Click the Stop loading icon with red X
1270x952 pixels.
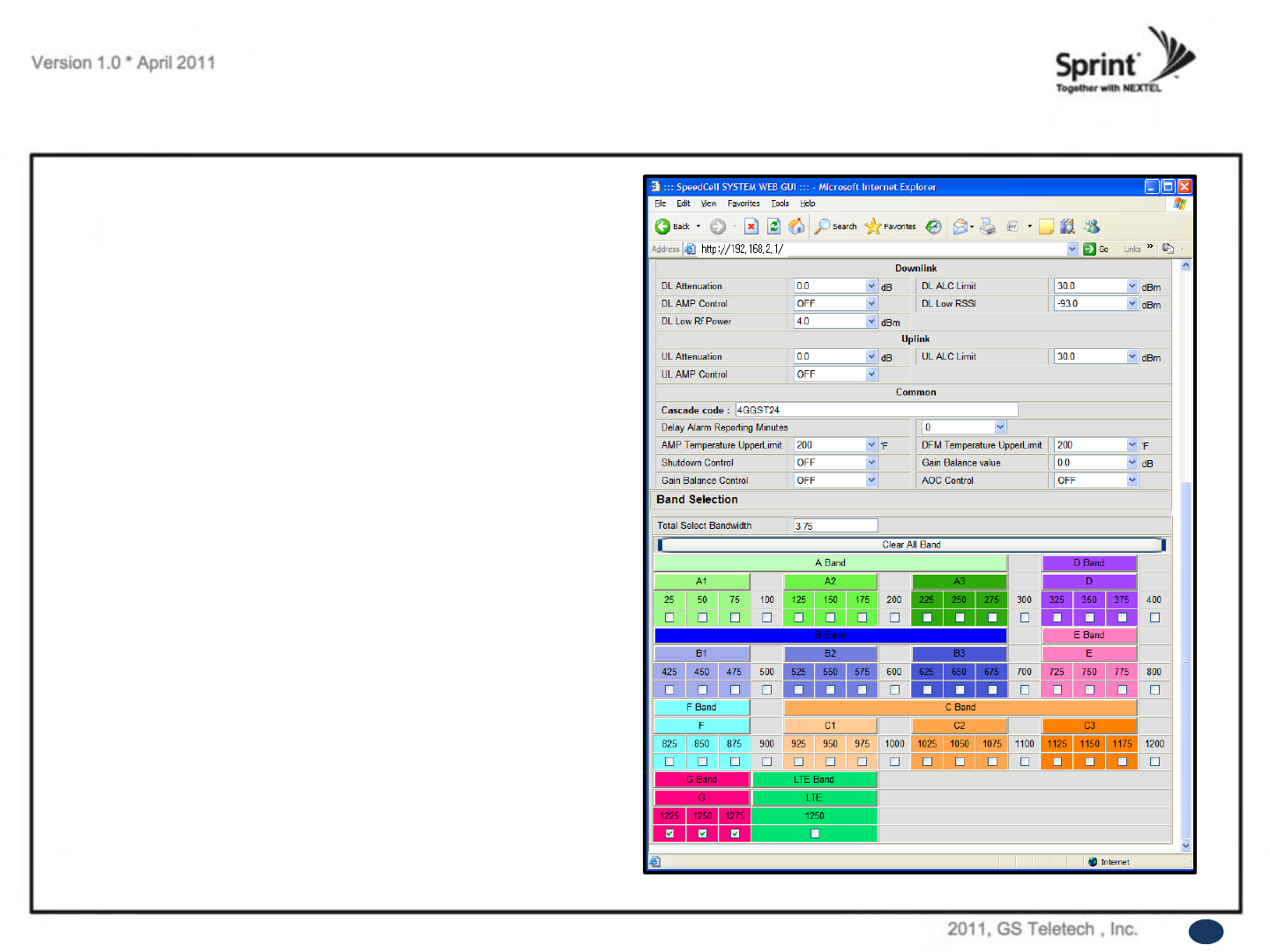(751, 227)
